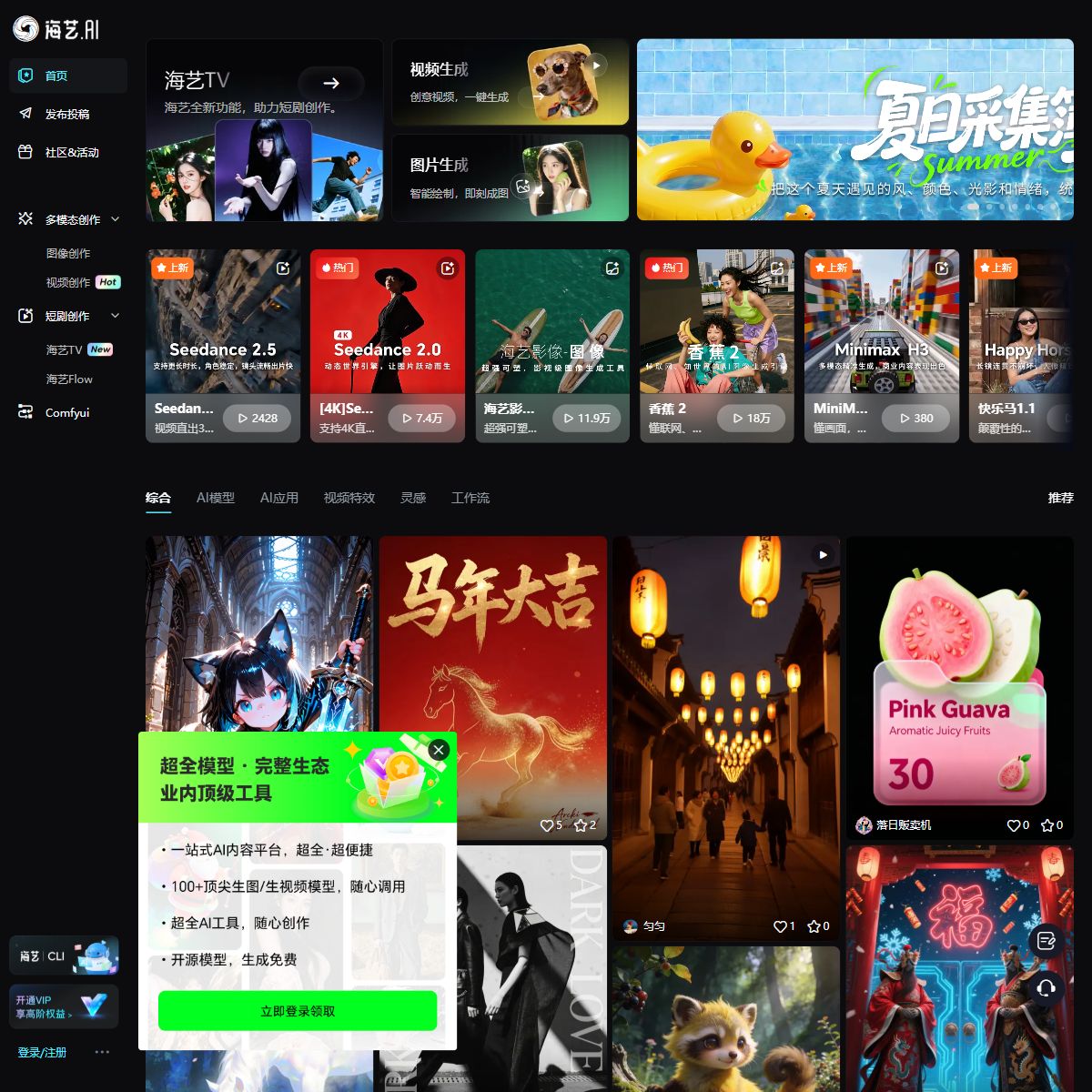The image size is (1092, 1092).
Task: Click the image icon on 图片生成 card
Action: click(522, 186)
